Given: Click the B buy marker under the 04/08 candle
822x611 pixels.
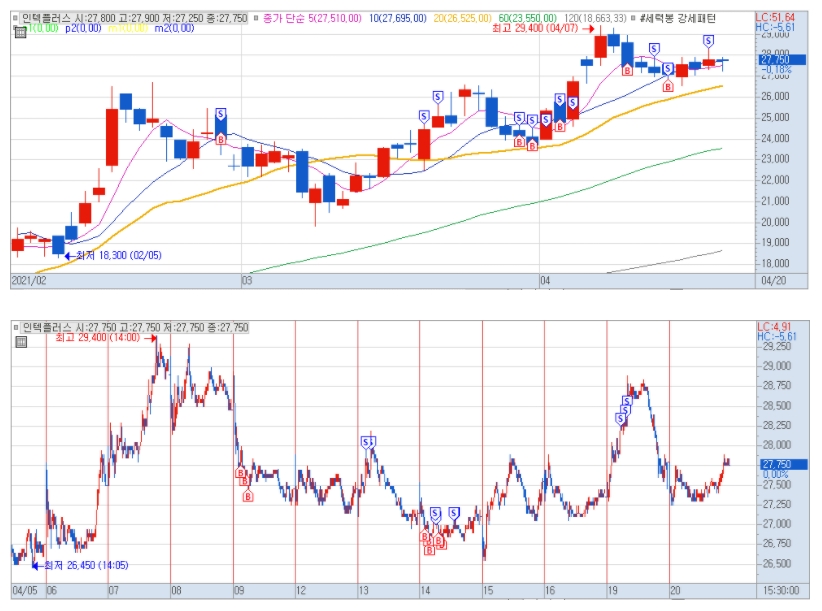Looking at the screenshot, I should tap(627, 71).
